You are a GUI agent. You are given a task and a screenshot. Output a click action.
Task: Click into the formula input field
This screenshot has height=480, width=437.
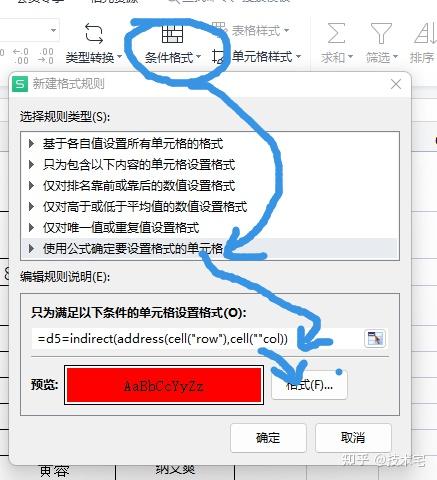click(197, 339)
